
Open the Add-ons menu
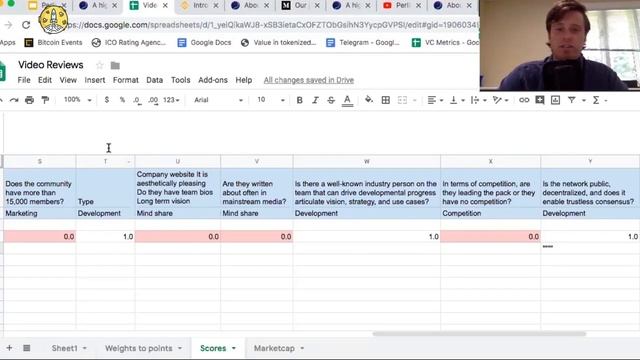pos(213,80)
